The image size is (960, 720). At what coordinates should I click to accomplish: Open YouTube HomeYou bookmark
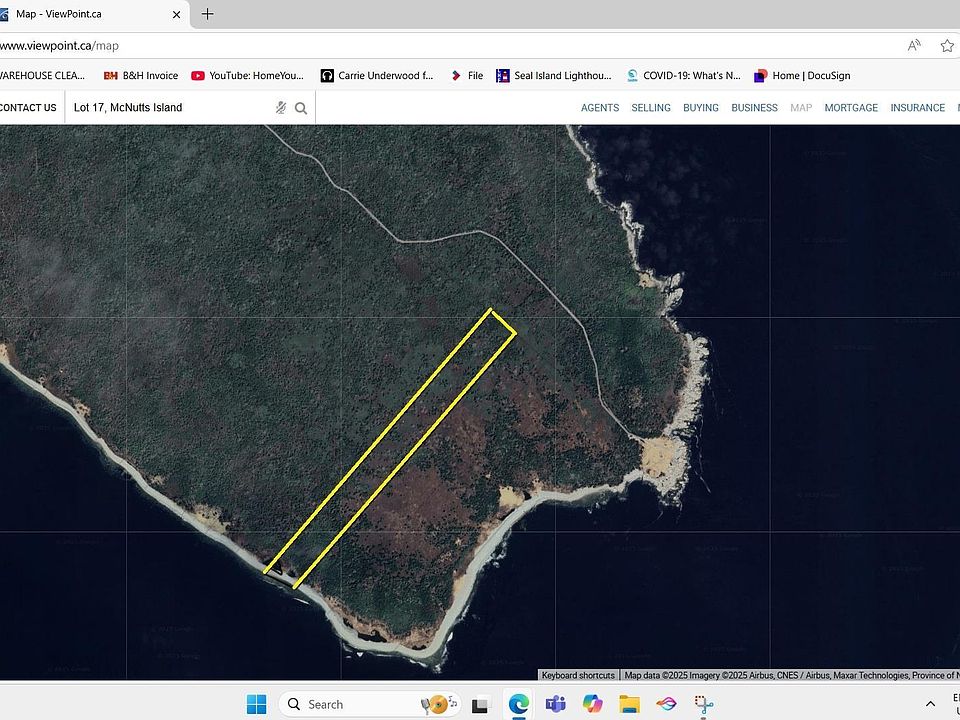pyautogui.click(x=247, y=75)
